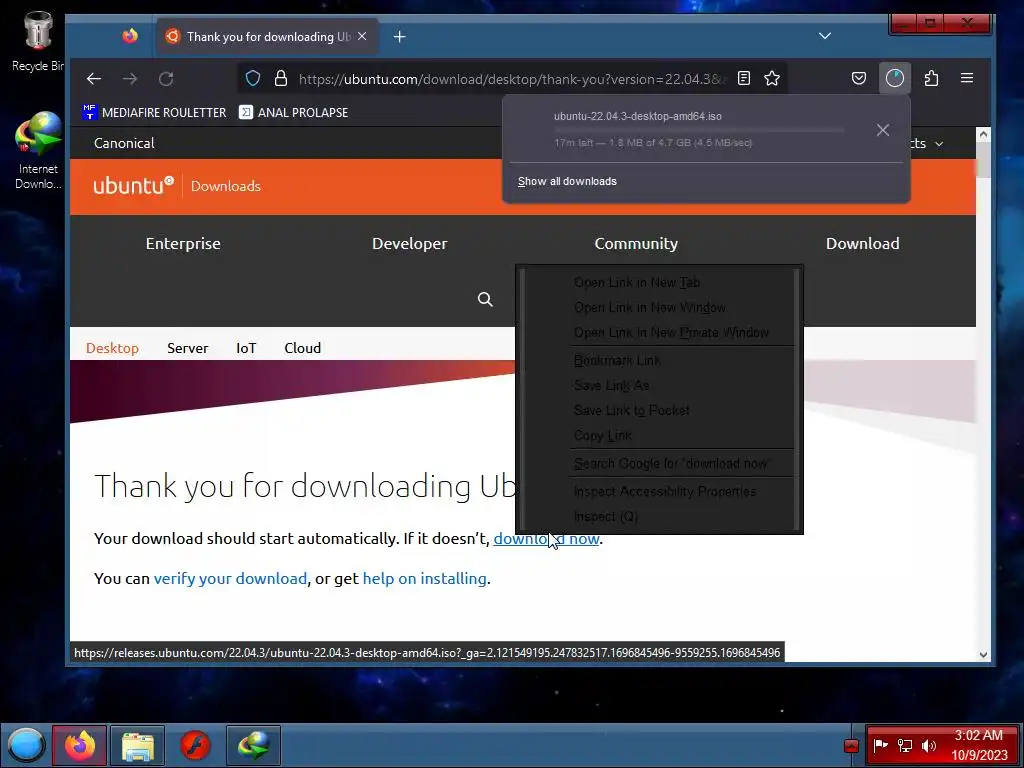Click the page scrollbar up arrow
Image resolution: width=1024 pixels, height=768 pixels.
[984, 134]
